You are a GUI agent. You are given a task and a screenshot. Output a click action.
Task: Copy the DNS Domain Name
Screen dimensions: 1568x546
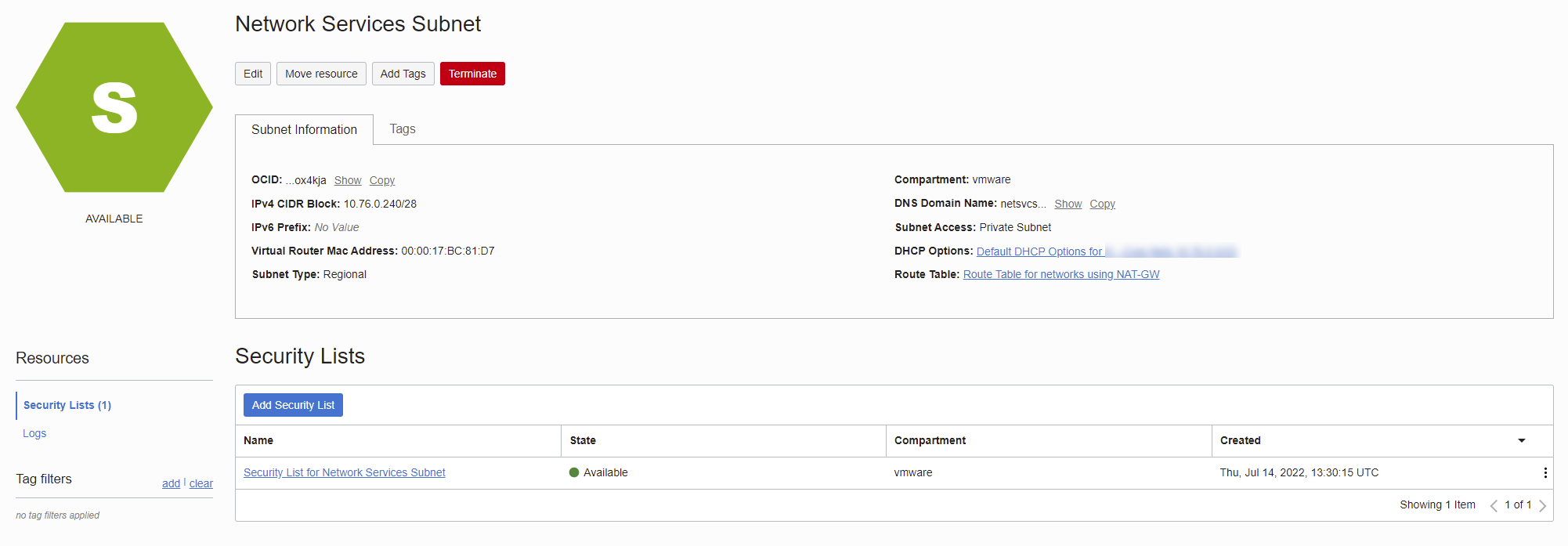click(1102, 204)
